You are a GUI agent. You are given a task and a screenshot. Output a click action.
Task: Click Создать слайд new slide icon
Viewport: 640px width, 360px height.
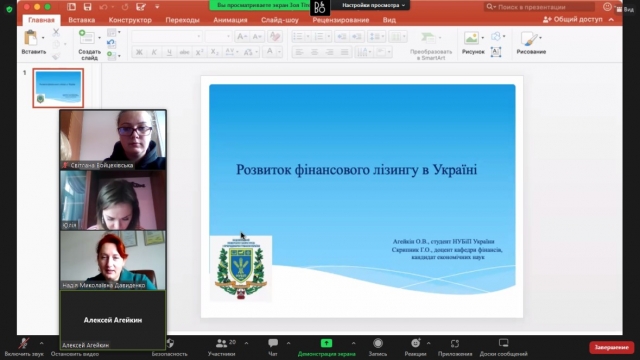pyautogui.click(x=87, y=37)
